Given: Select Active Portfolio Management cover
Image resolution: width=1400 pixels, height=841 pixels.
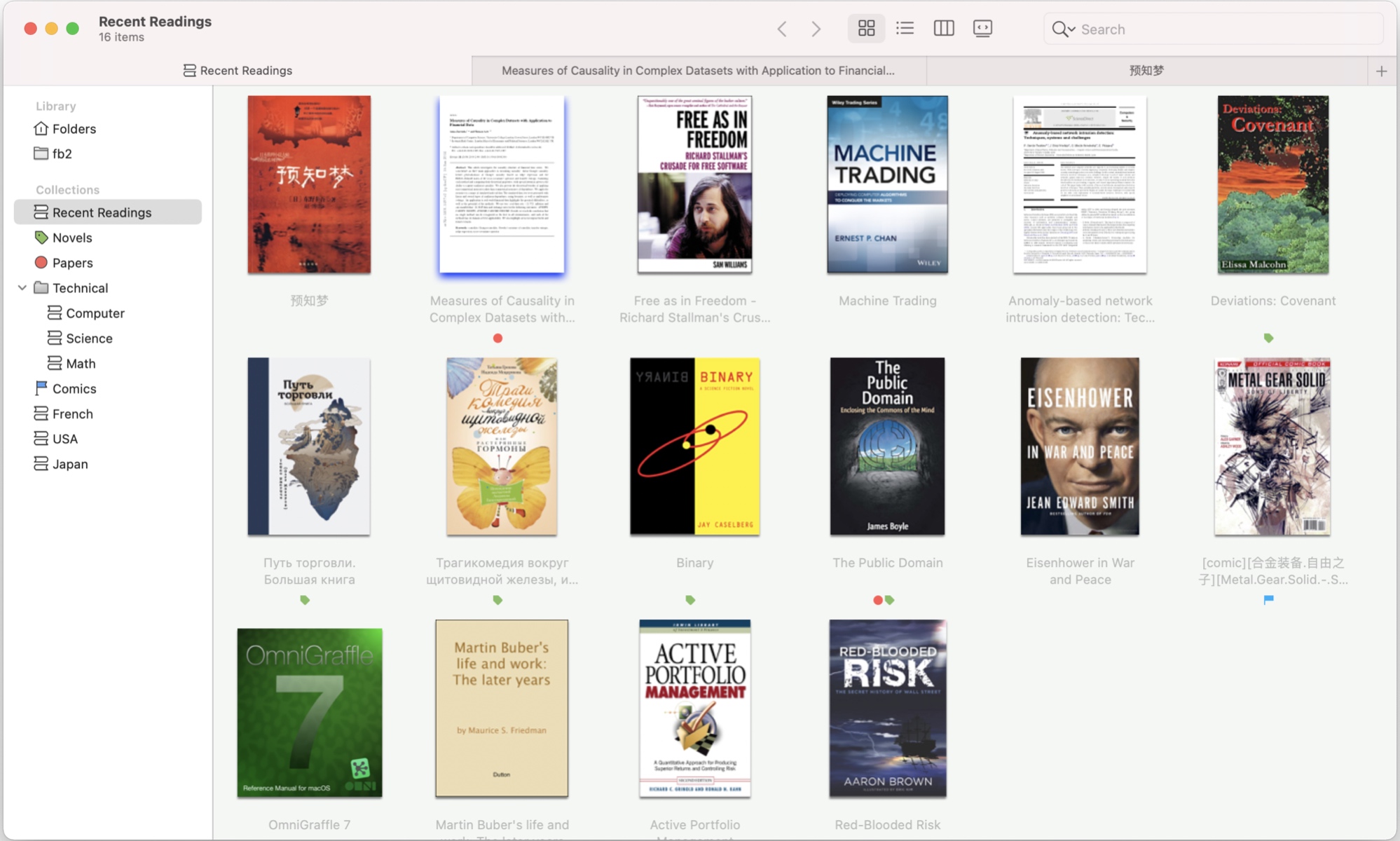Looking at the screenshot, I should [694, 709].
